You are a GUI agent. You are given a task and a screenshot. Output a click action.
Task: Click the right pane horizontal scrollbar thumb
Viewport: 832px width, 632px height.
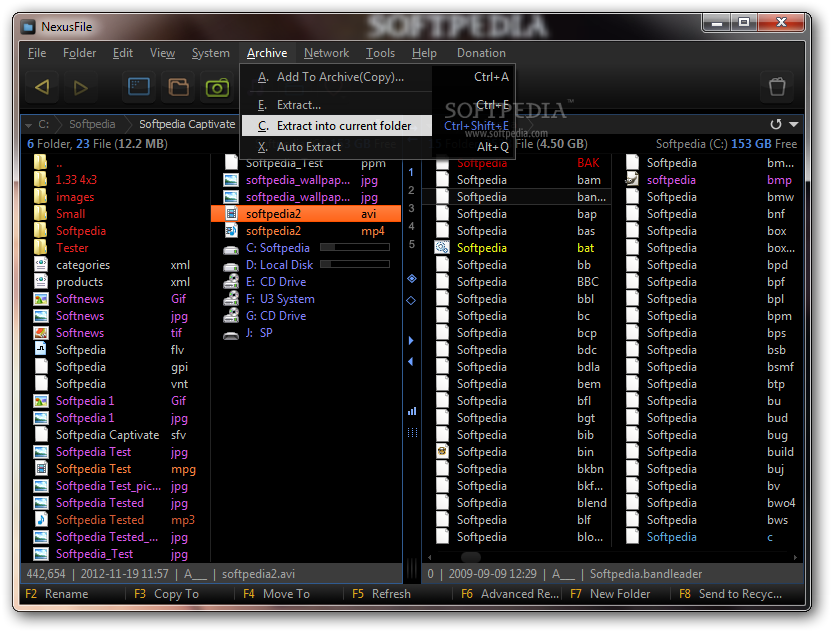[x=471, y=557]
